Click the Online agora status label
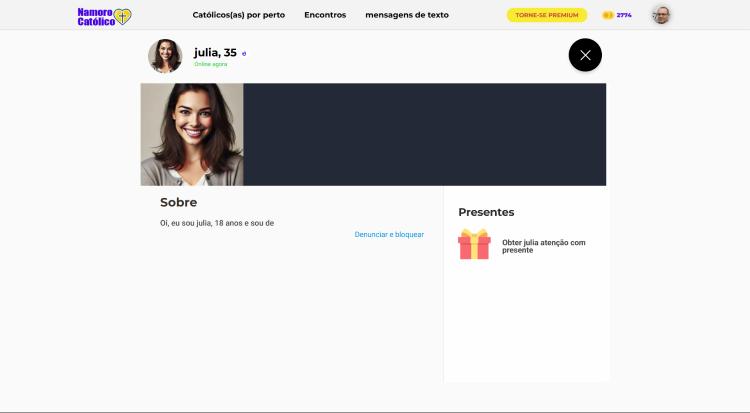Viewport: 750px width, 413px height. pyautogui.click(x=210, y=64)
